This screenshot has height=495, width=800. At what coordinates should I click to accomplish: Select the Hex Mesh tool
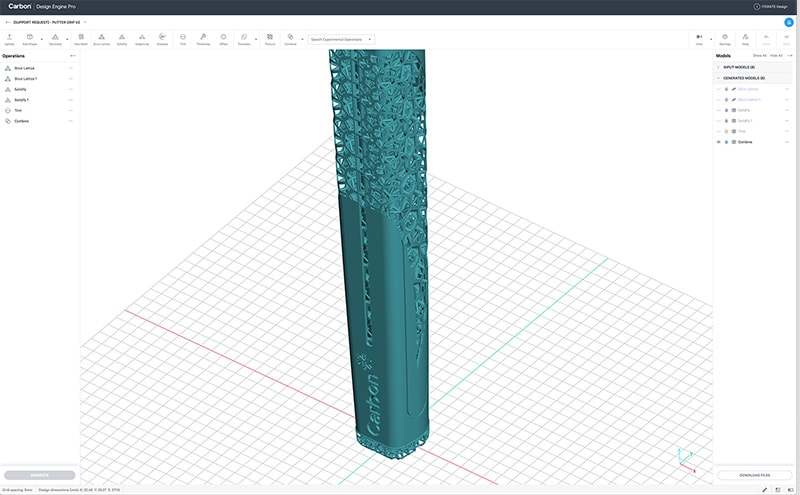81,39
